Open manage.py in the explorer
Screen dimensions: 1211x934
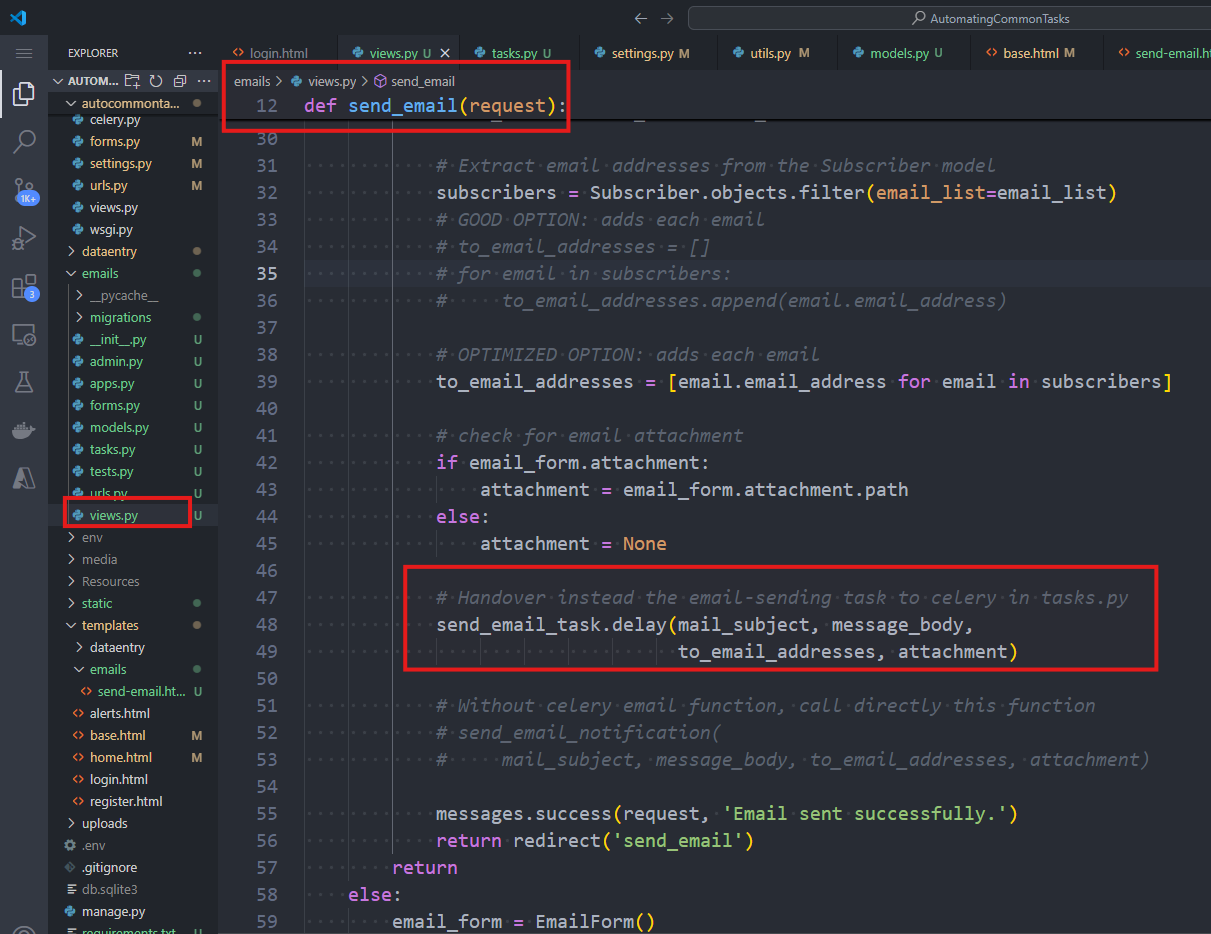click(x=133, y=911)
